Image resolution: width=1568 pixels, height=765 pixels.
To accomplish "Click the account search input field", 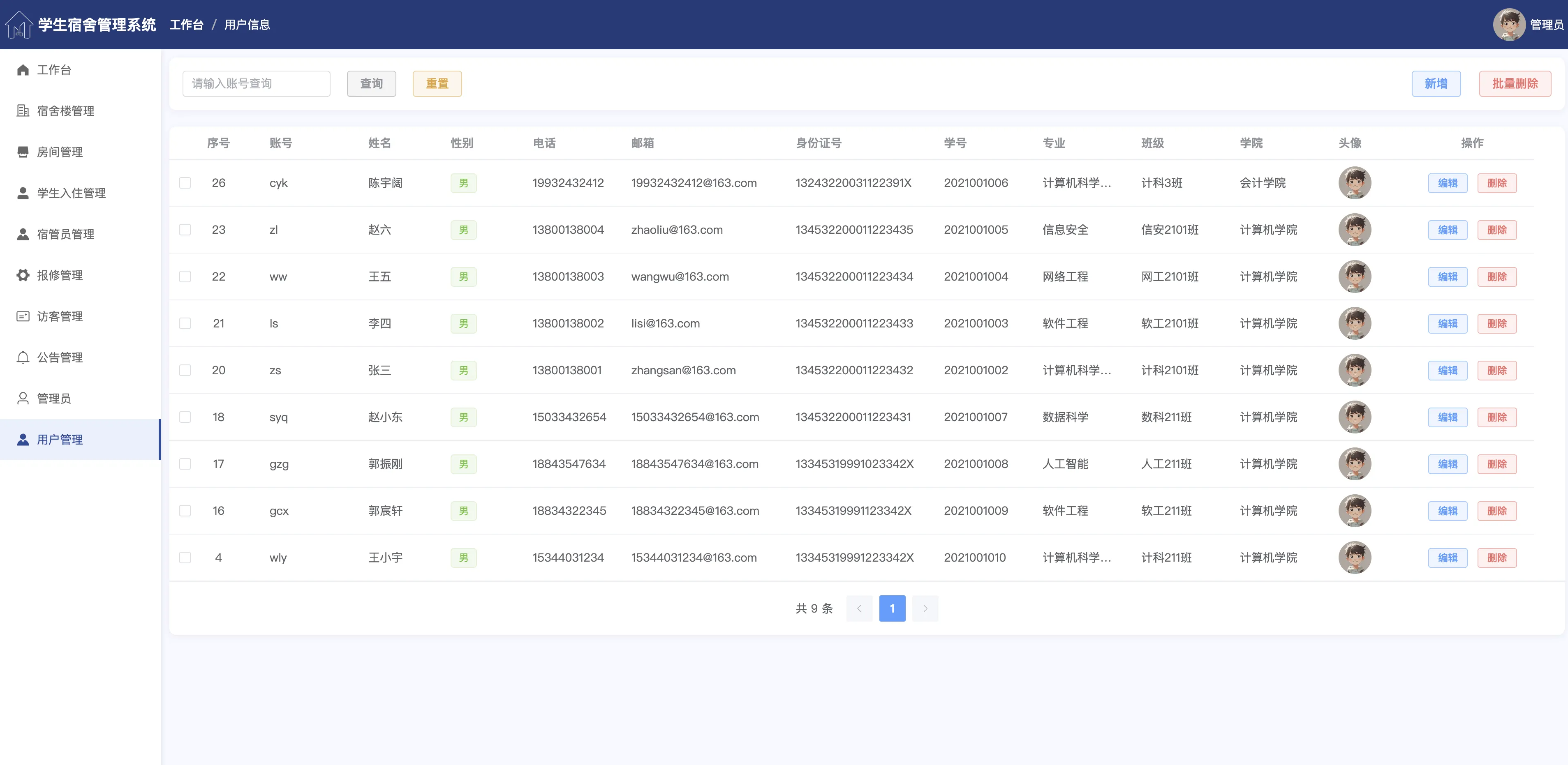I will (x=256, y=84).
